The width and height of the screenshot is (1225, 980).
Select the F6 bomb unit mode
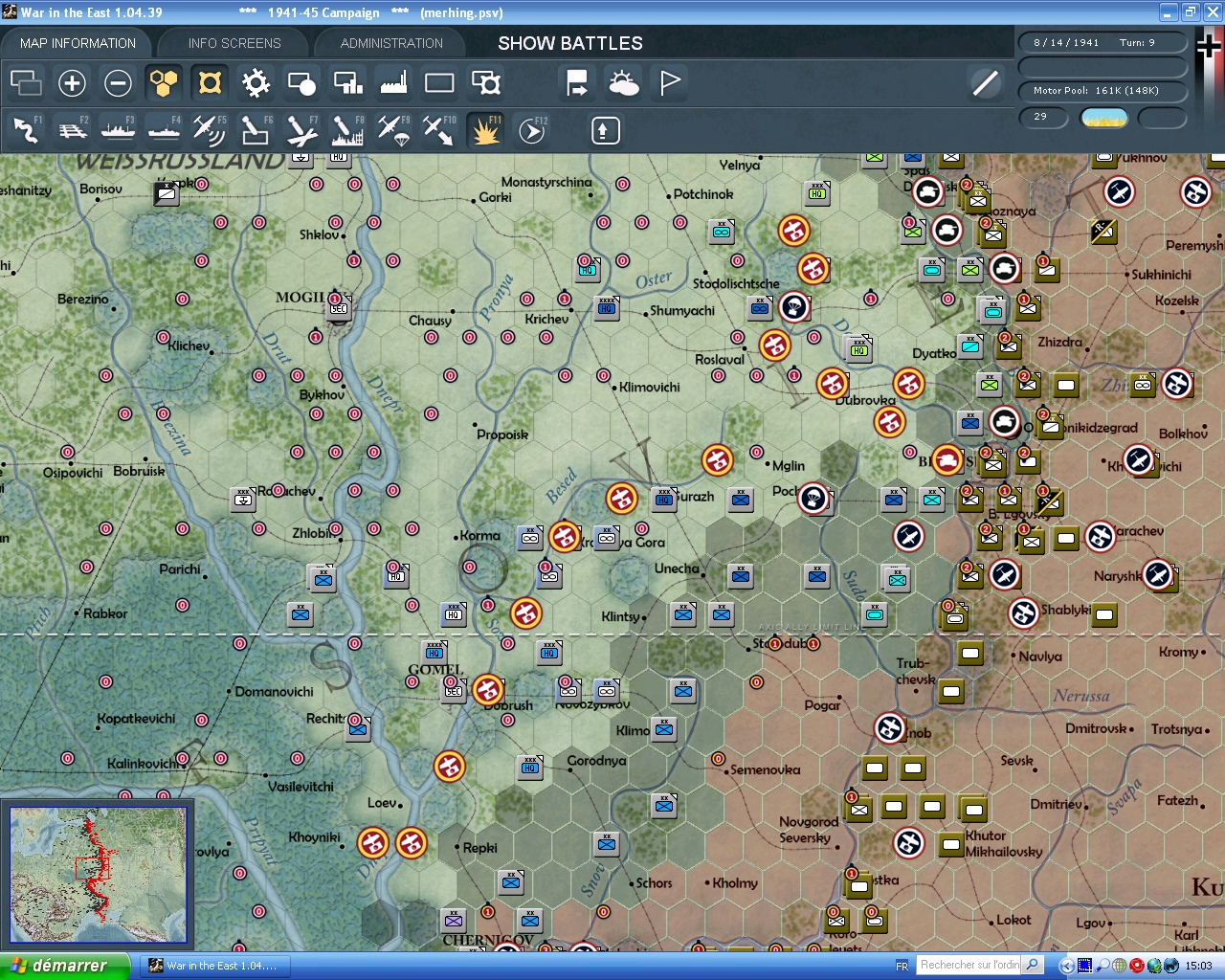pyautogui.click(x=256, y=130)
